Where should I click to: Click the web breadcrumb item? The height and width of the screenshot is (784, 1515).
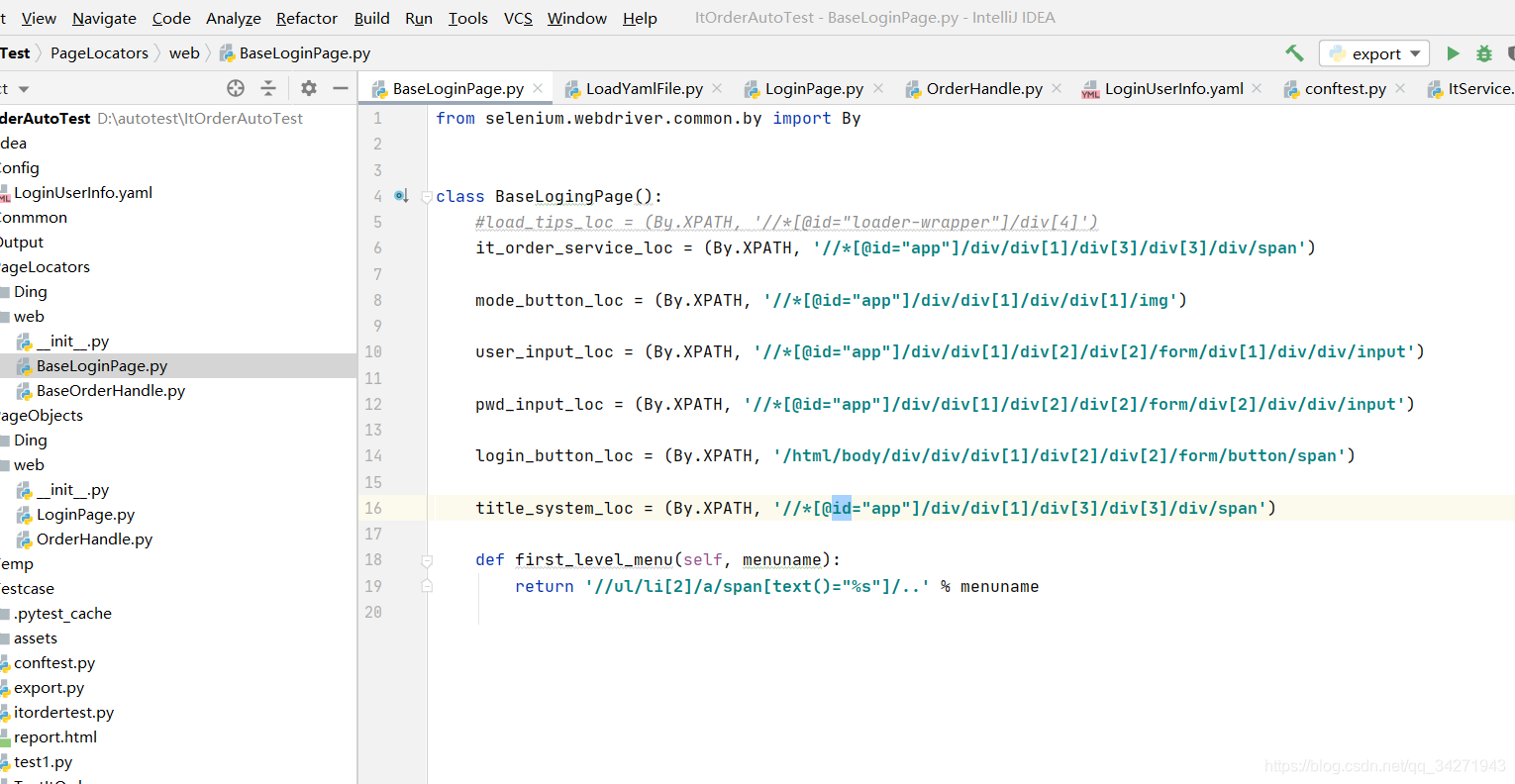184,53
